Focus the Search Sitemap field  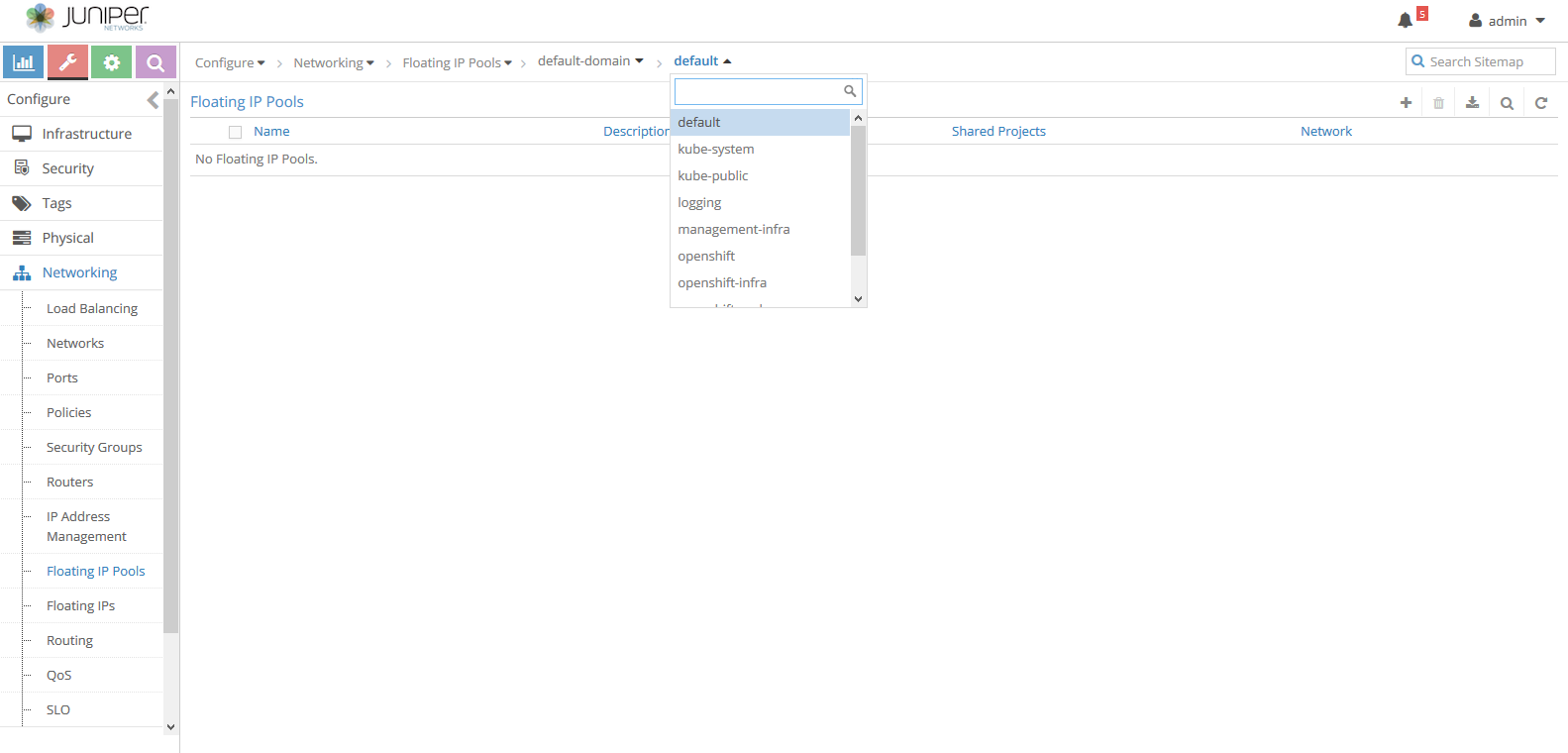[x=1481, y=61]
